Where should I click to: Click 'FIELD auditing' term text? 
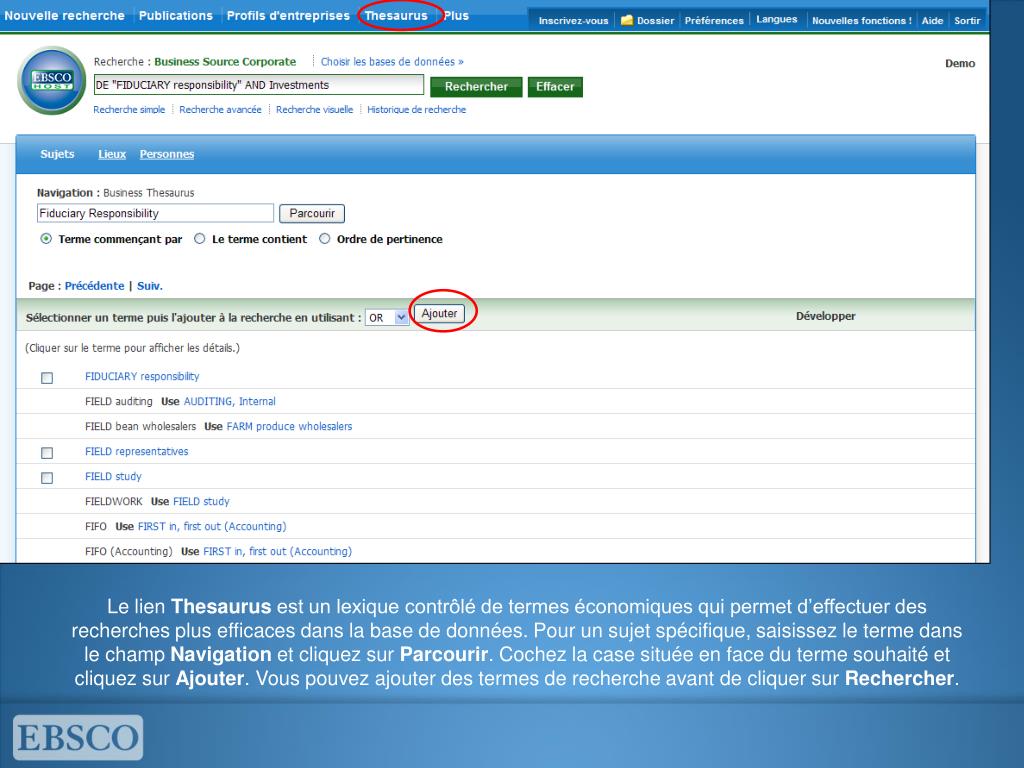[118, 402]
